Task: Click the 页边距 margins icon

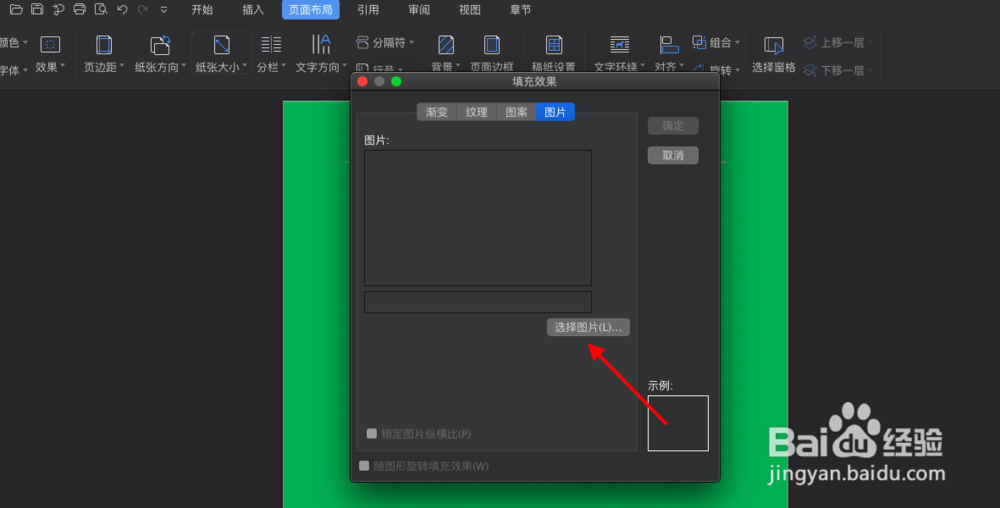Action: [104, 45]
